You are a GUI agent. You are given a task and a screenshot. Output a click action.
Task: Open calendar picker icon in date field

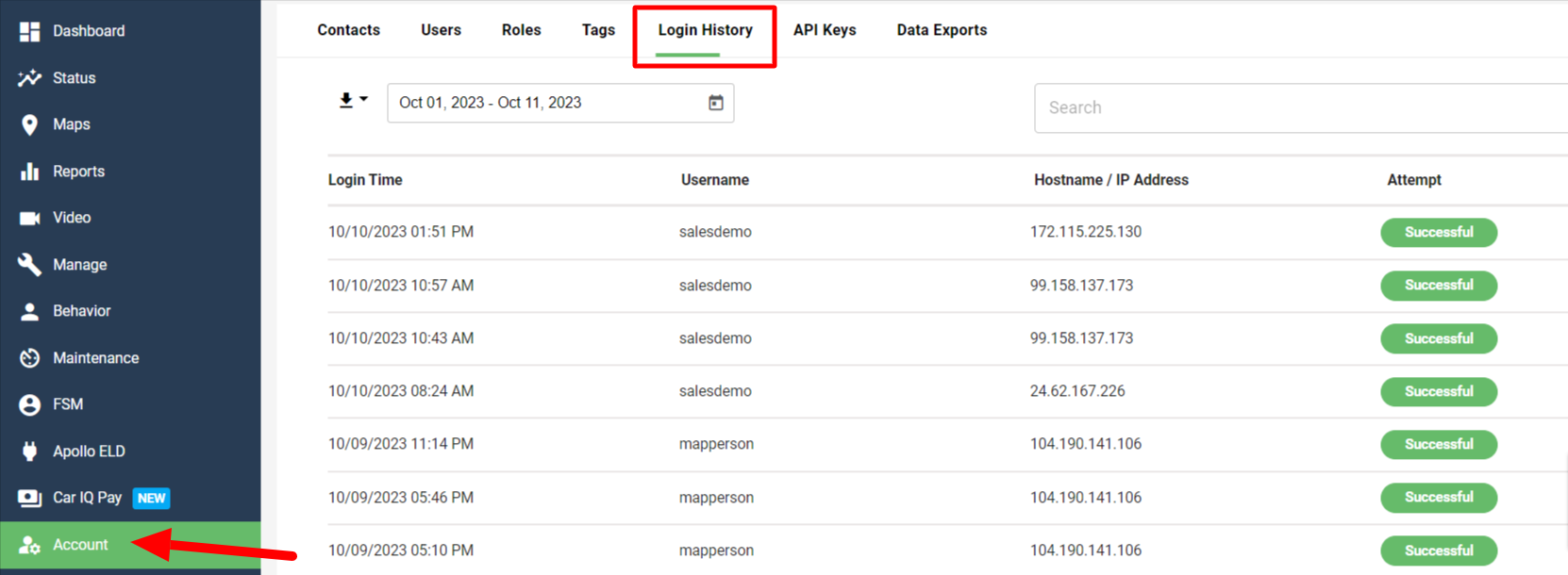click(716, 103)
